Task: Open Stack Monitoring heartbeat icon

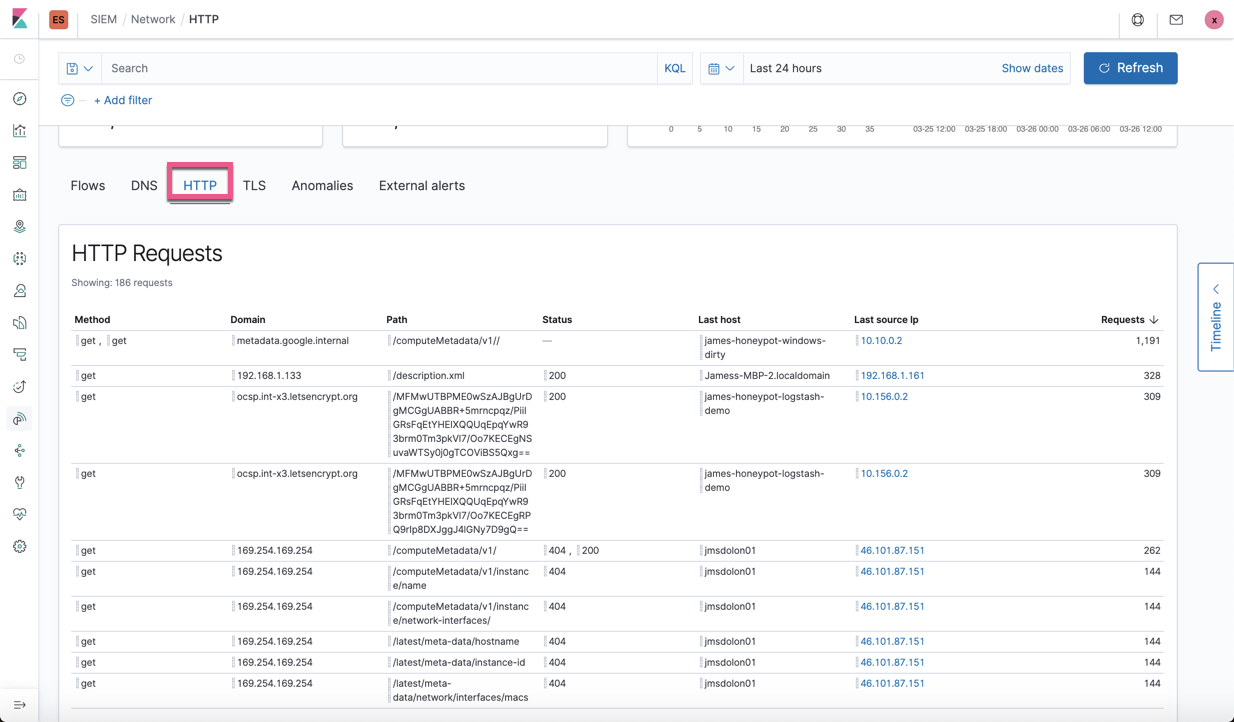Action: point(19,515)
